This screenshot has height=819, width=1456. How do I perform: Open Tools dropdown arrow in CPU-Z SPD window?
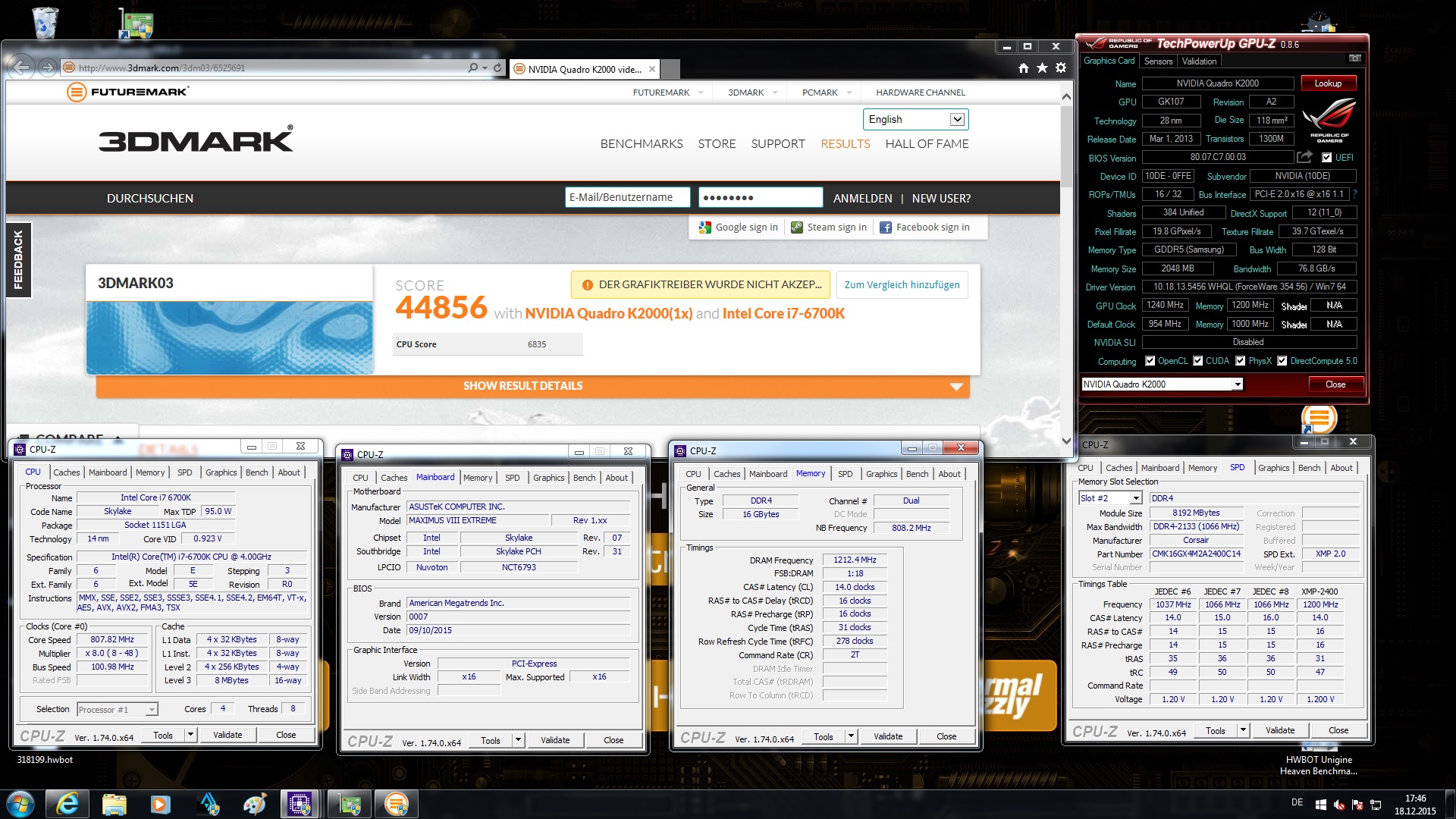pos(1242,730)
